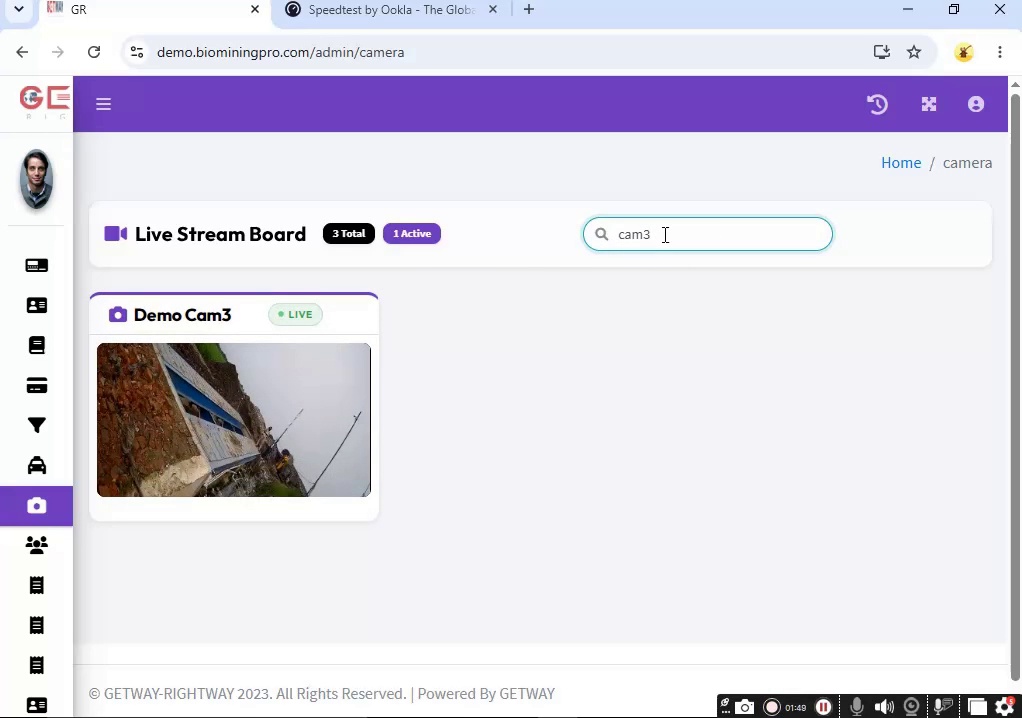Viewport: 1022px width, 718px height.
Task: Open the users group icon in sidebar
Action: click(x=36, y=545)
